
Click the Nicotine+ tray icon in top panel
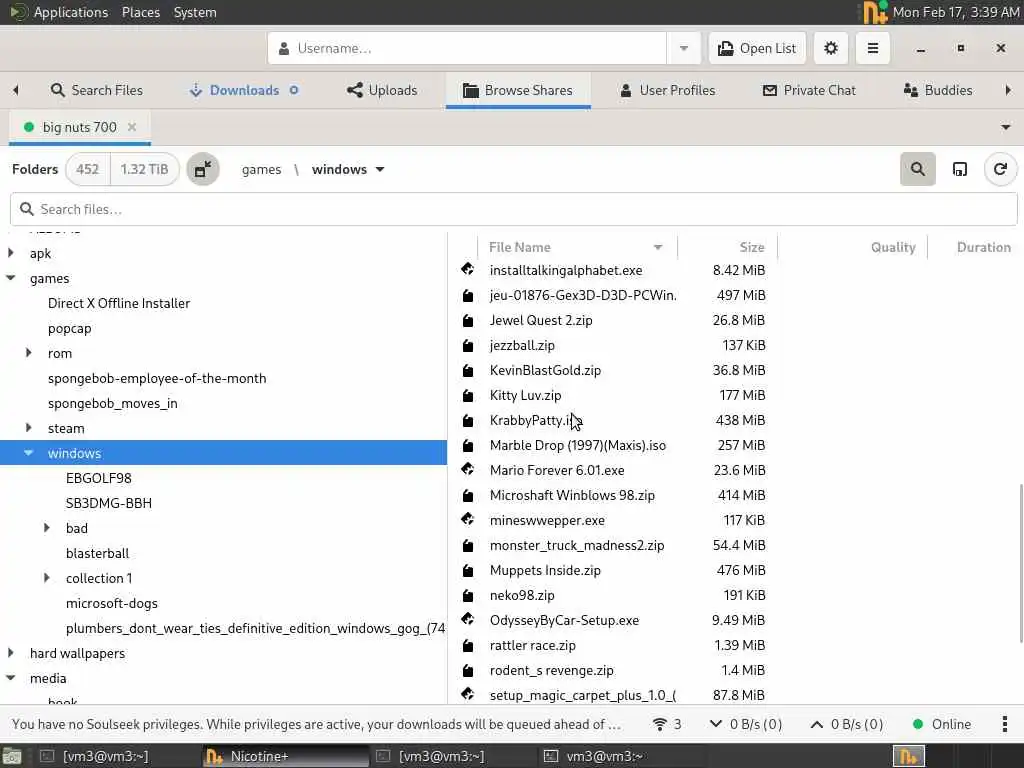pos(875,12)
